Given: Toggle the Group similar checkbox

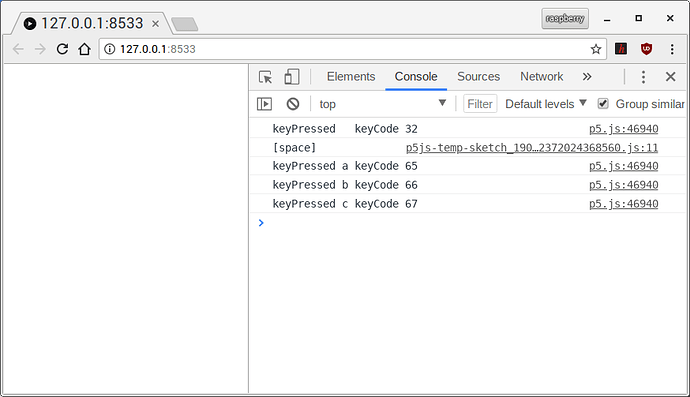Looking at the screenshot, I should click(603, 104).
